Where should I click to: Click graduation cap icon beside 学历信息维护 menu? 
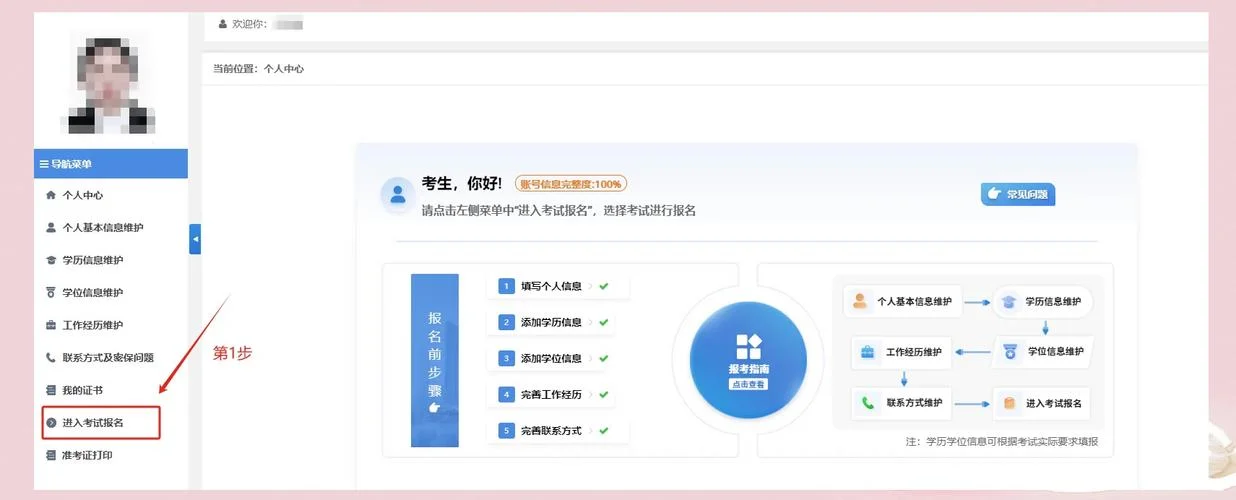(51, 260)
